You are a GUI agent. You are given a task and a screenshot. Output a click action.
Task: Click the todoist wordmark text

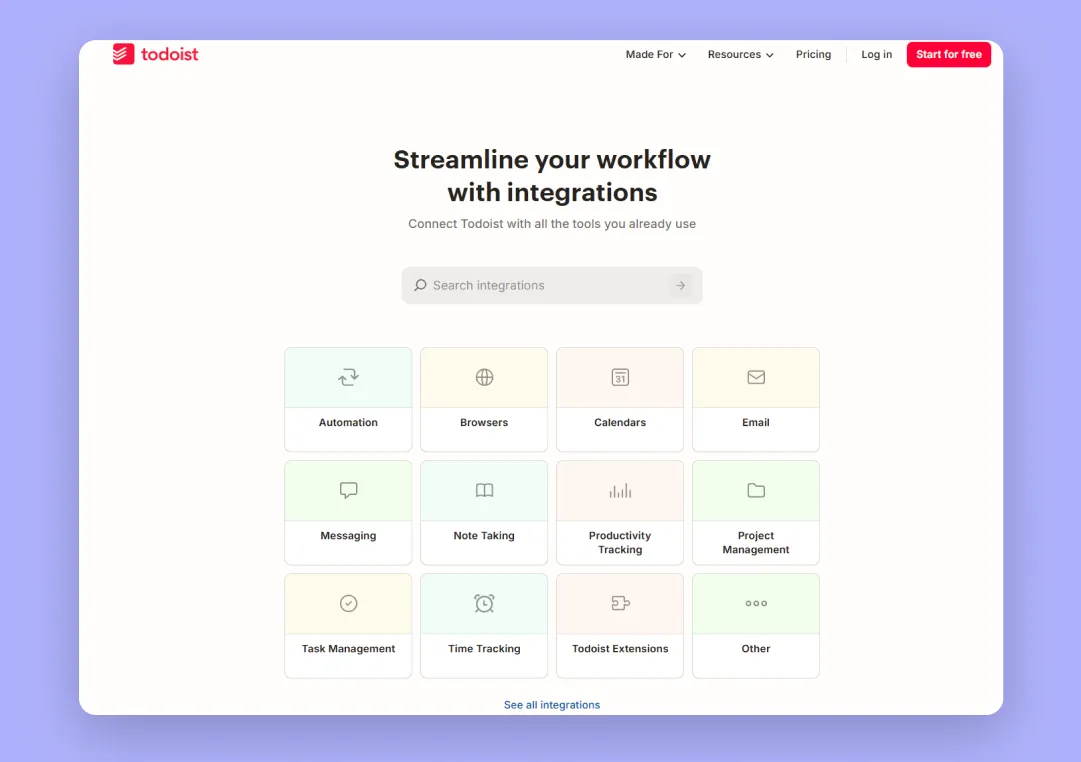tap(170, 54)
